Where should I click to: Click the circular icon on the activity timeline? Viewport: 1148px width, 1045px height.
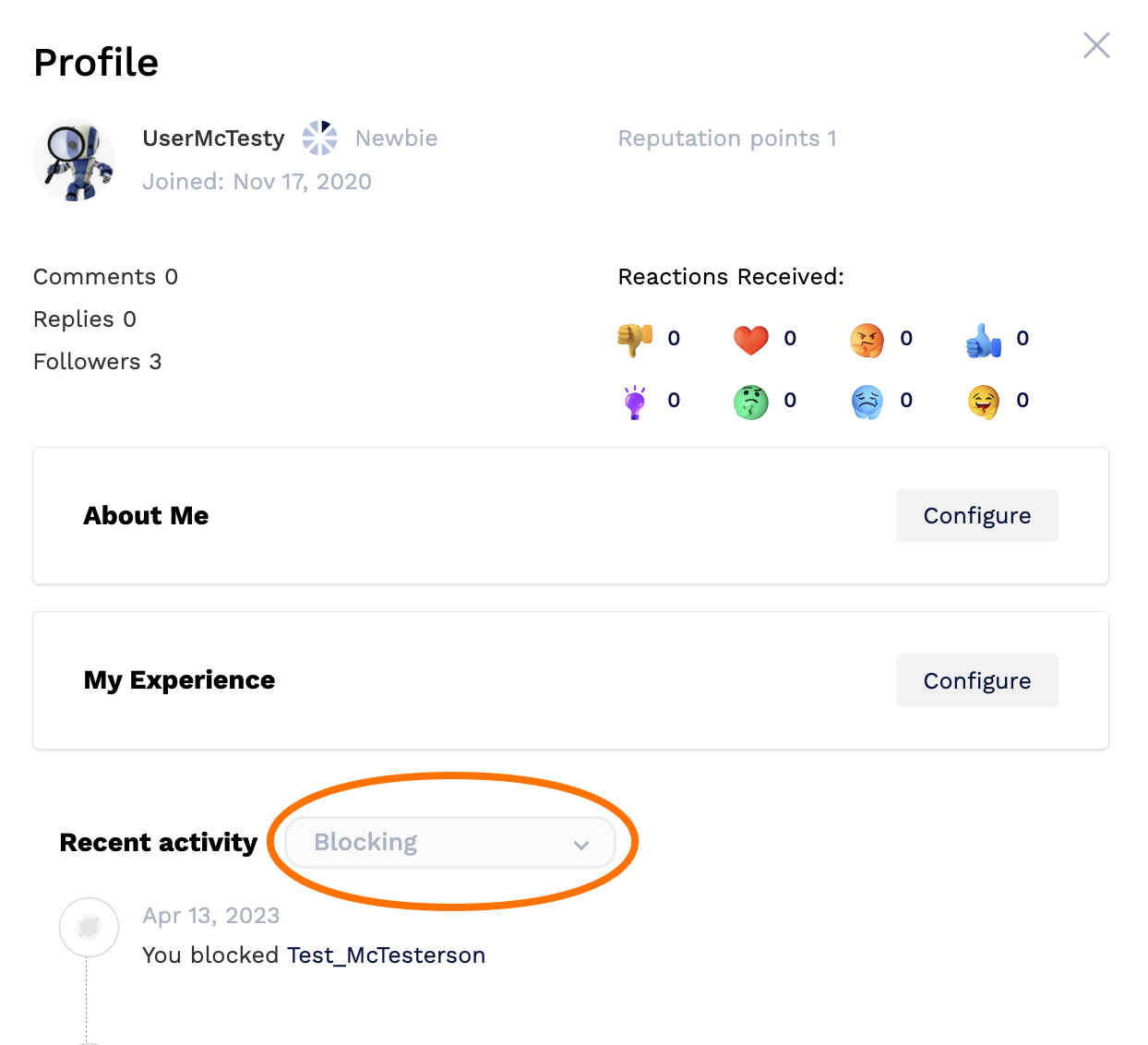tap(89, 927)
